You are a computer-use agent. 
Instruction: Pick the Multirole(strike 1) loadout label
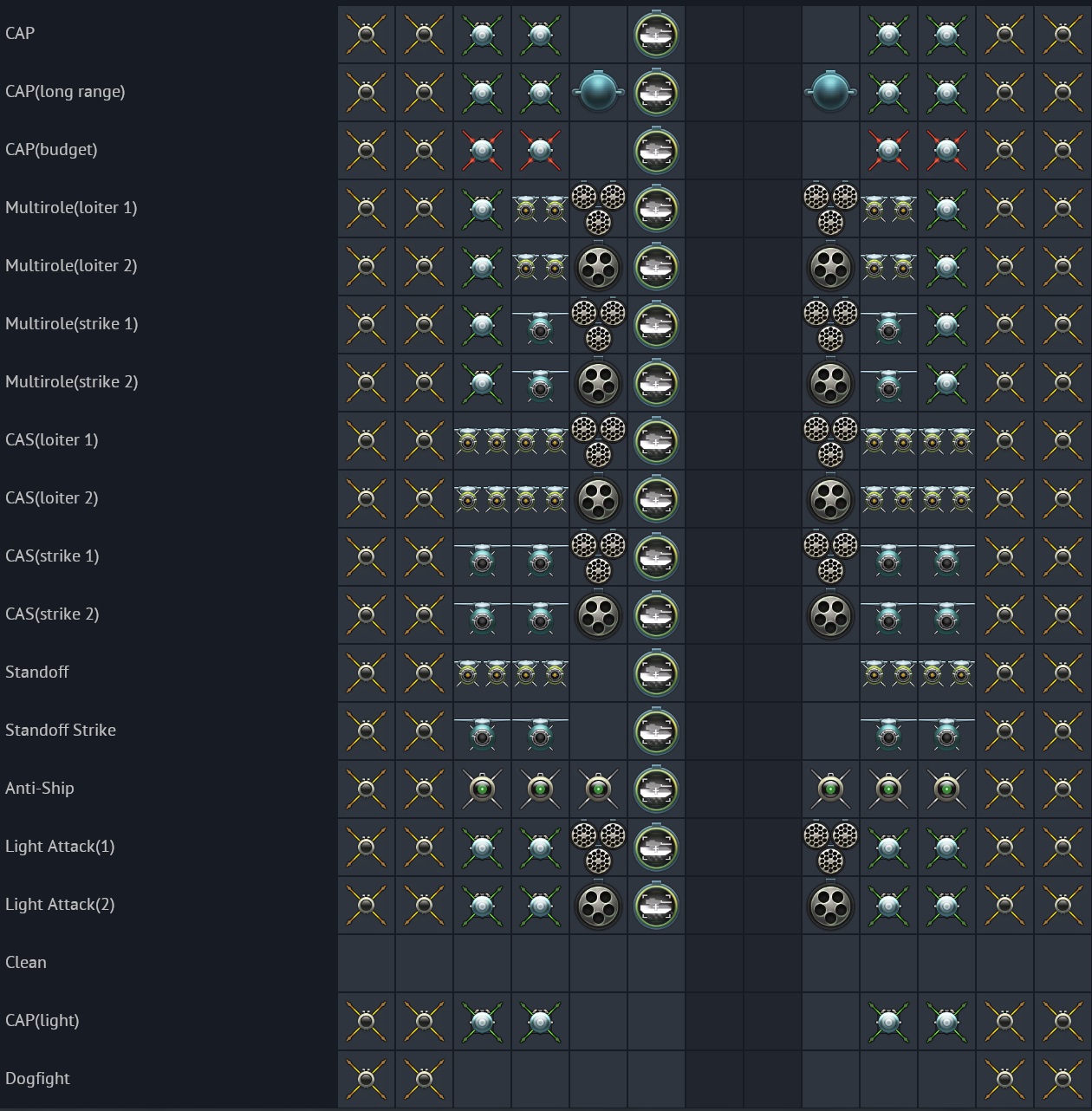click(x=72, y=324)
